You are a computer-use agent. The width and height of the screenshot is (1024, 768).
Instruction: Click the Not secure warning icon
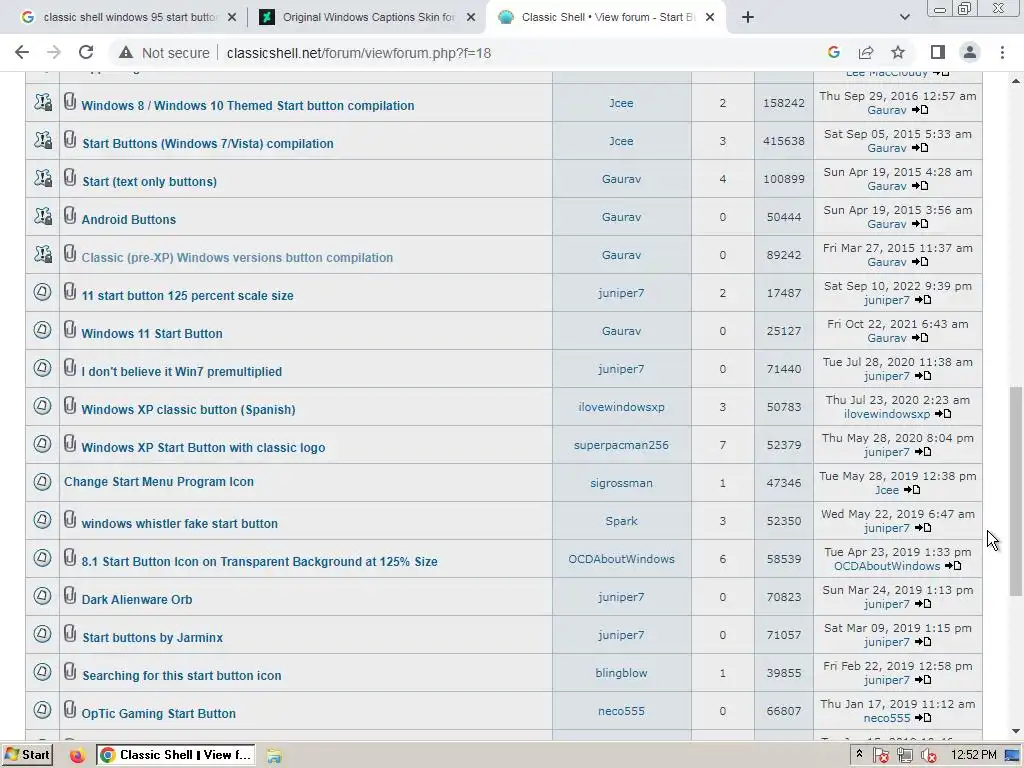[x=126, y=53]
